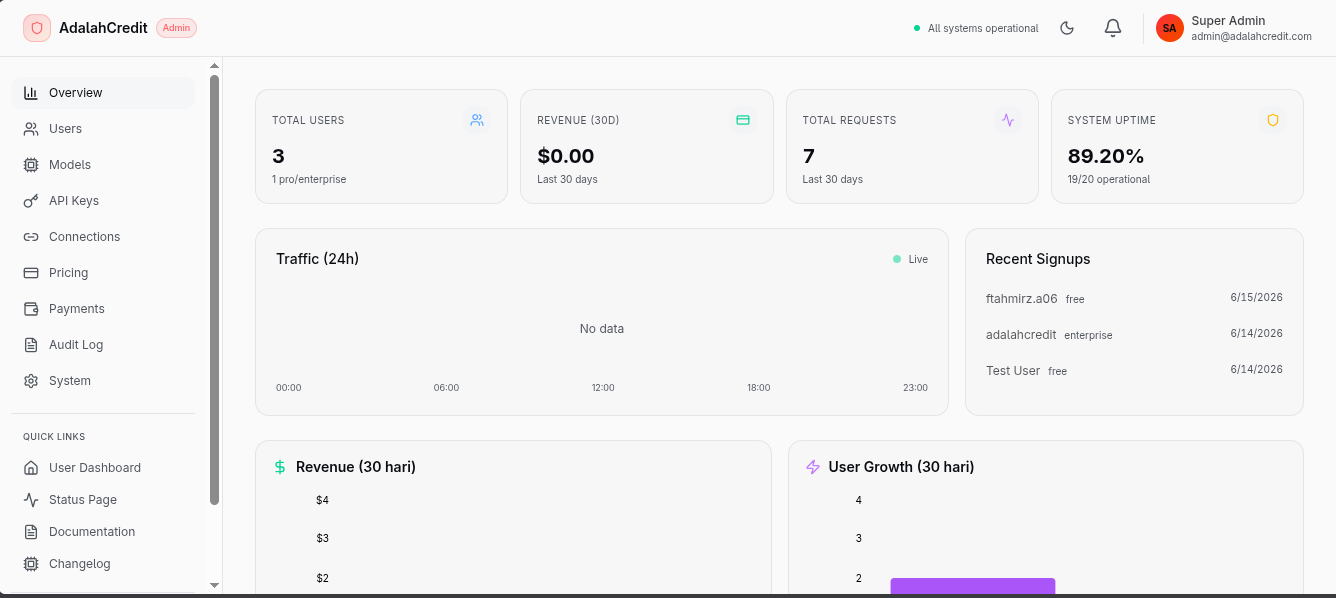Click the purple User Growth bar

click(973, 586)
